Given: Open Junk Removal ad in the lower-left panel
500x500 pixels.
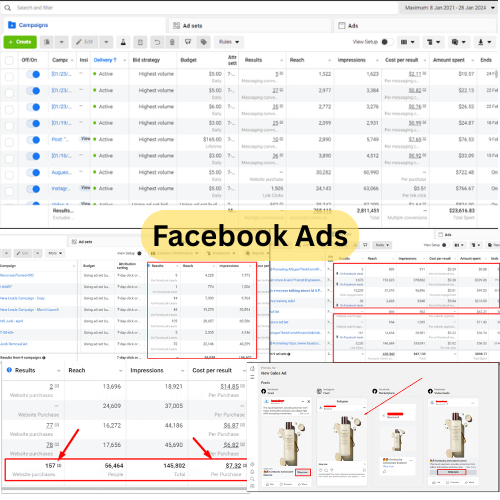Looking at the screenshot, I should tap(14, 344).
